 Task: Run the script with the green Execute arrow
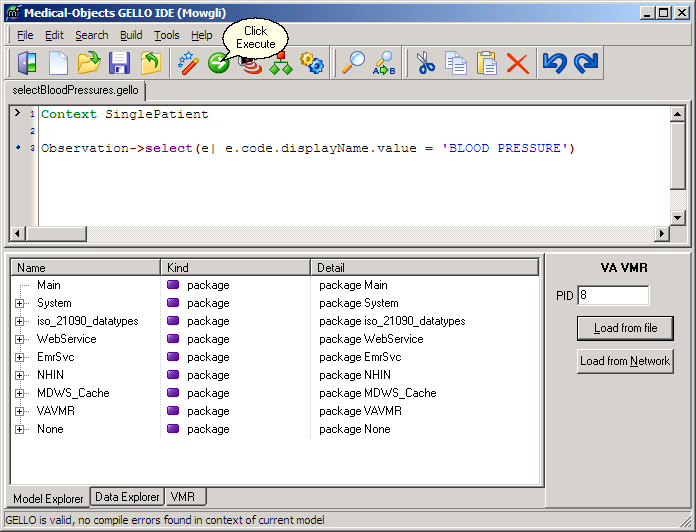(218, 63)
